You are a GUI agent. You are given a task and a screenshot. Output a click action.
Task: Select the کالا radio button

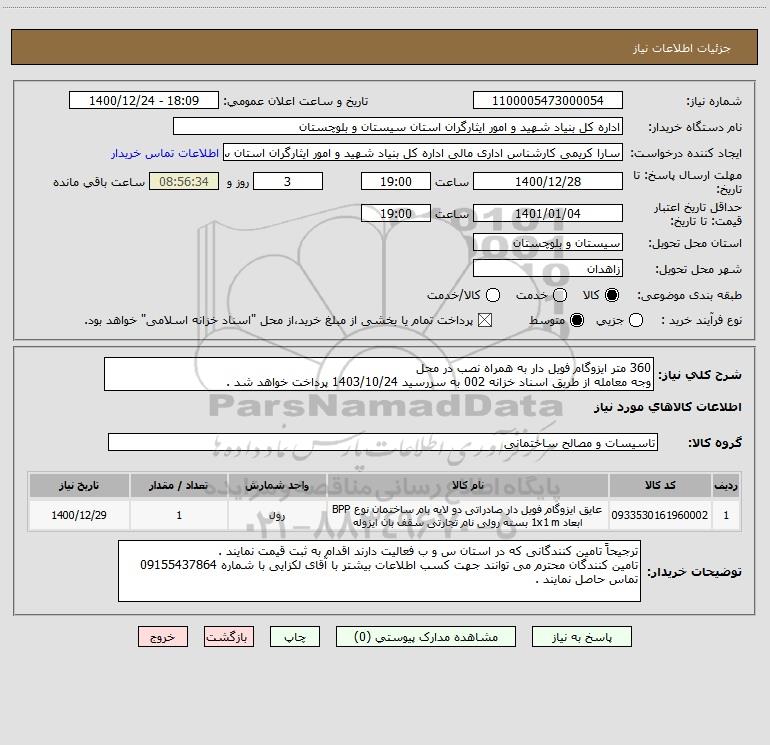click(x=612, y=295)
